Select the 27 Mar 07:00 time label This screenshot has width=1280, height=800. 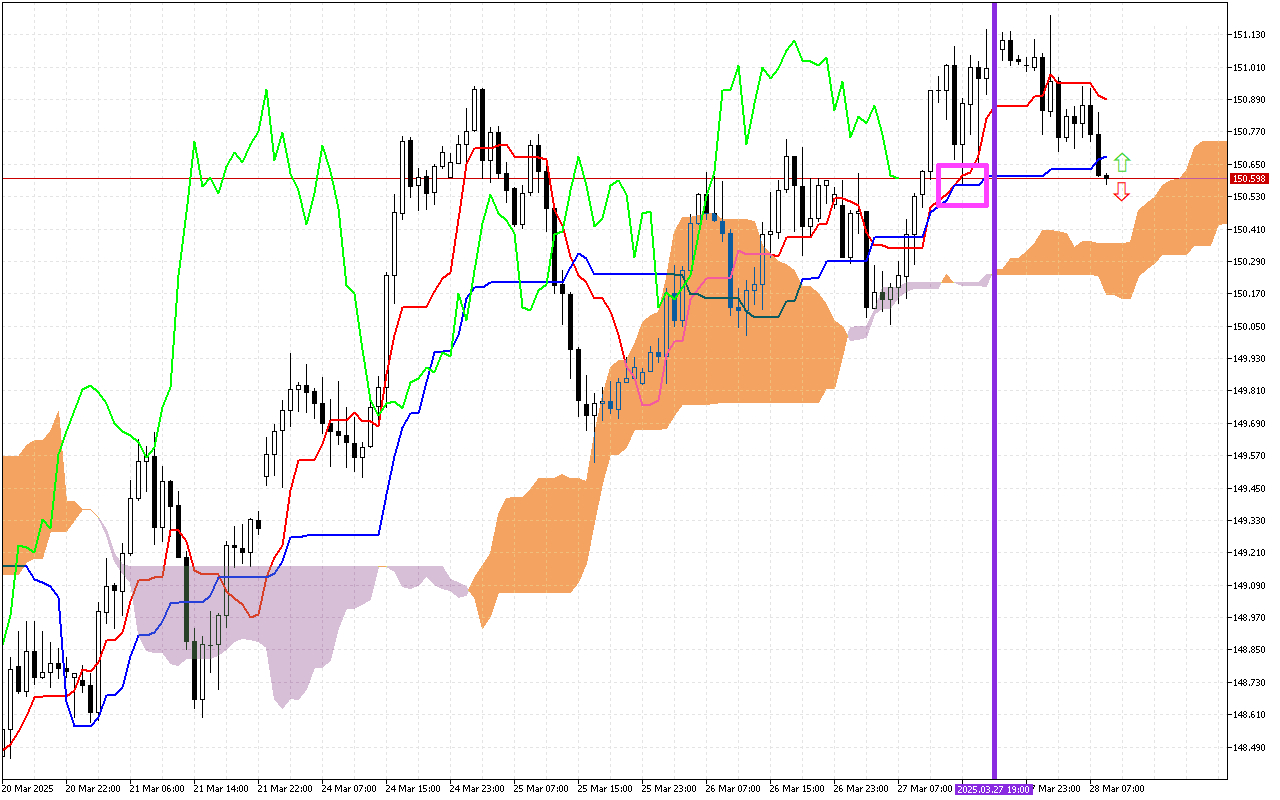[x=927, y=789]
